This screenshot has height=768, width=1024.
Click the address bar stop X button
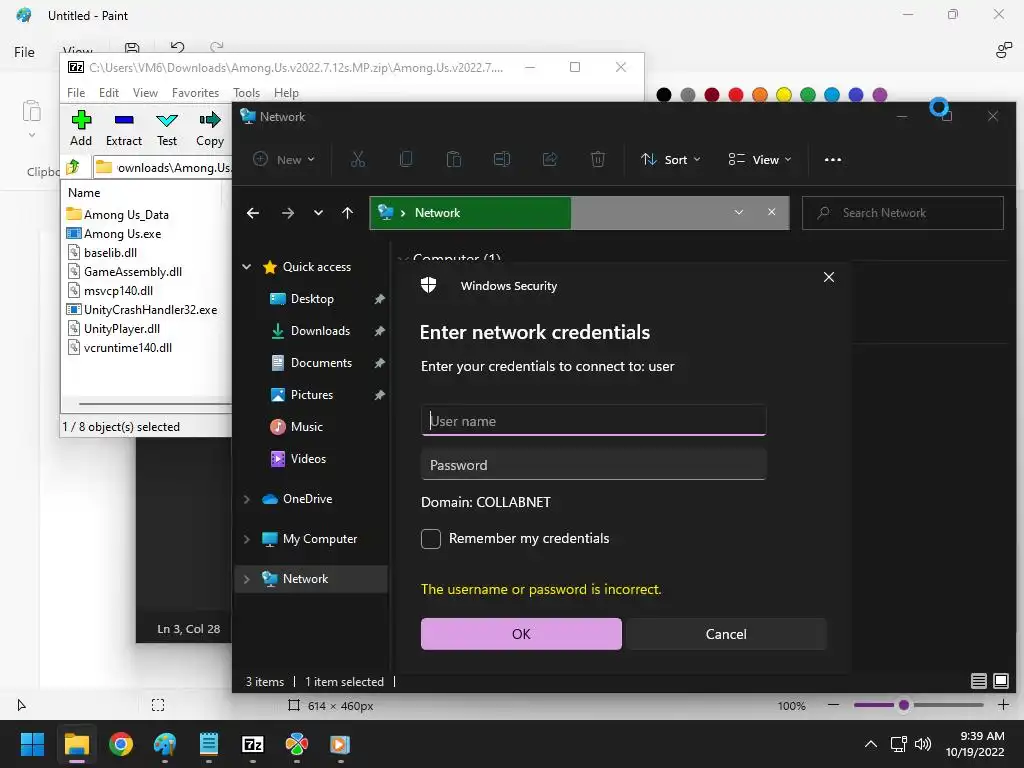coord(771,212)
